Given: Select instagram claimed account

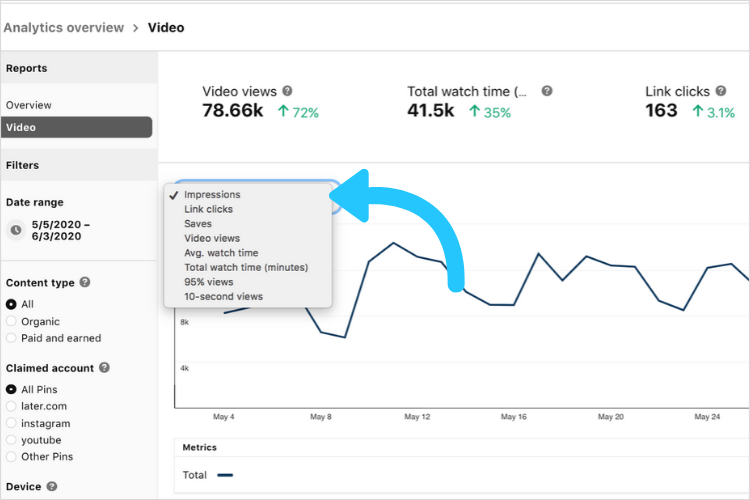Looking at the screenshot, I should pos(11,423).
